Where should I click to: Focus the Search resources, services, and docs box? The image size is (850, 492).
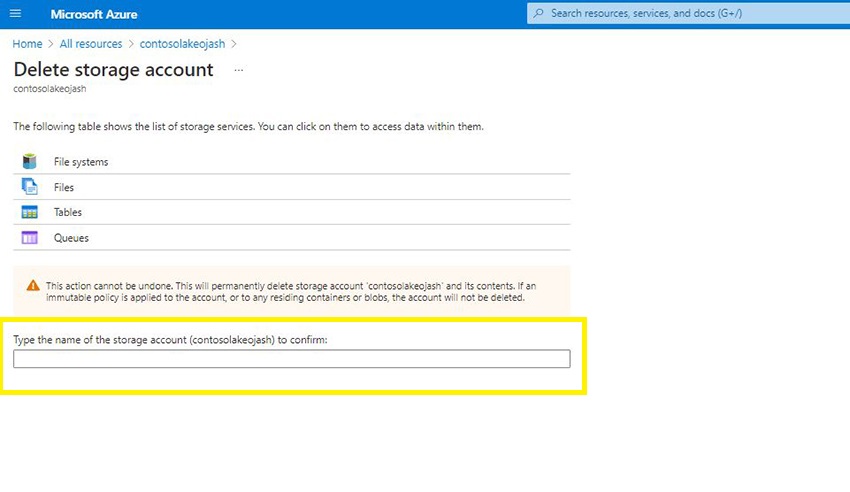pos(688,14)
